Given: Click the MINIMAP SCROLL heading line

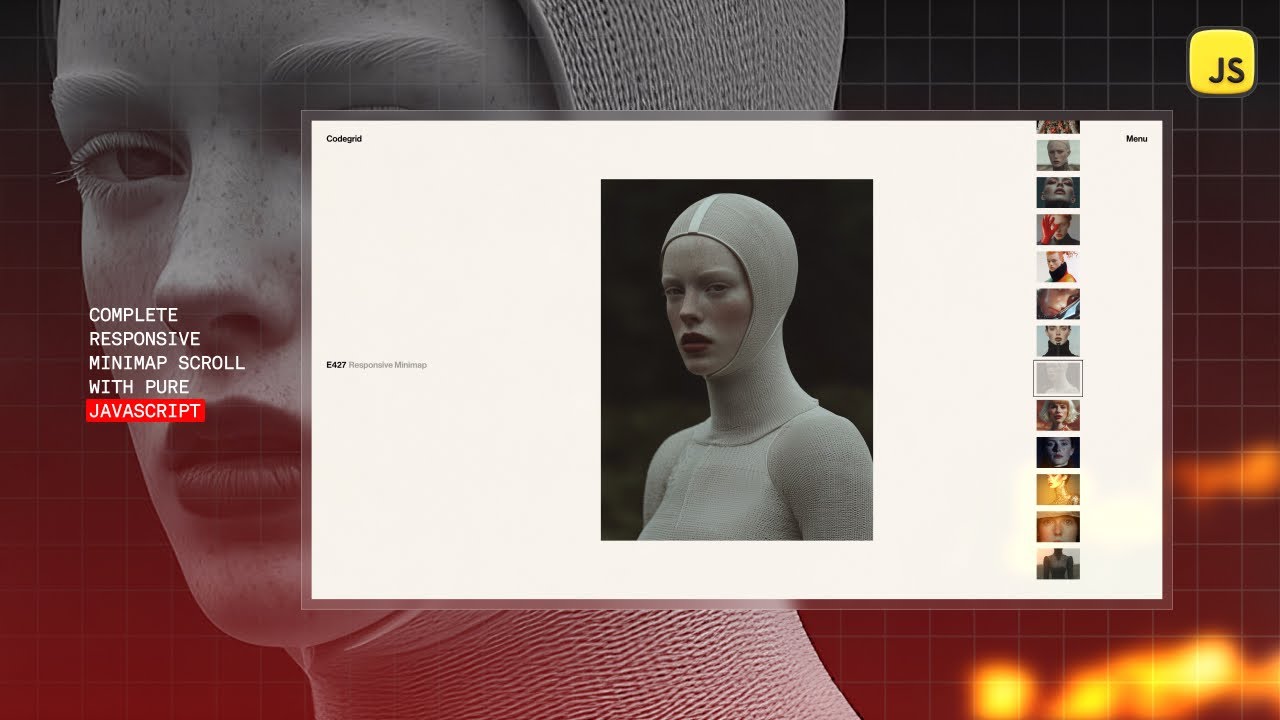Looking at the screenshot, I should 167,363.
